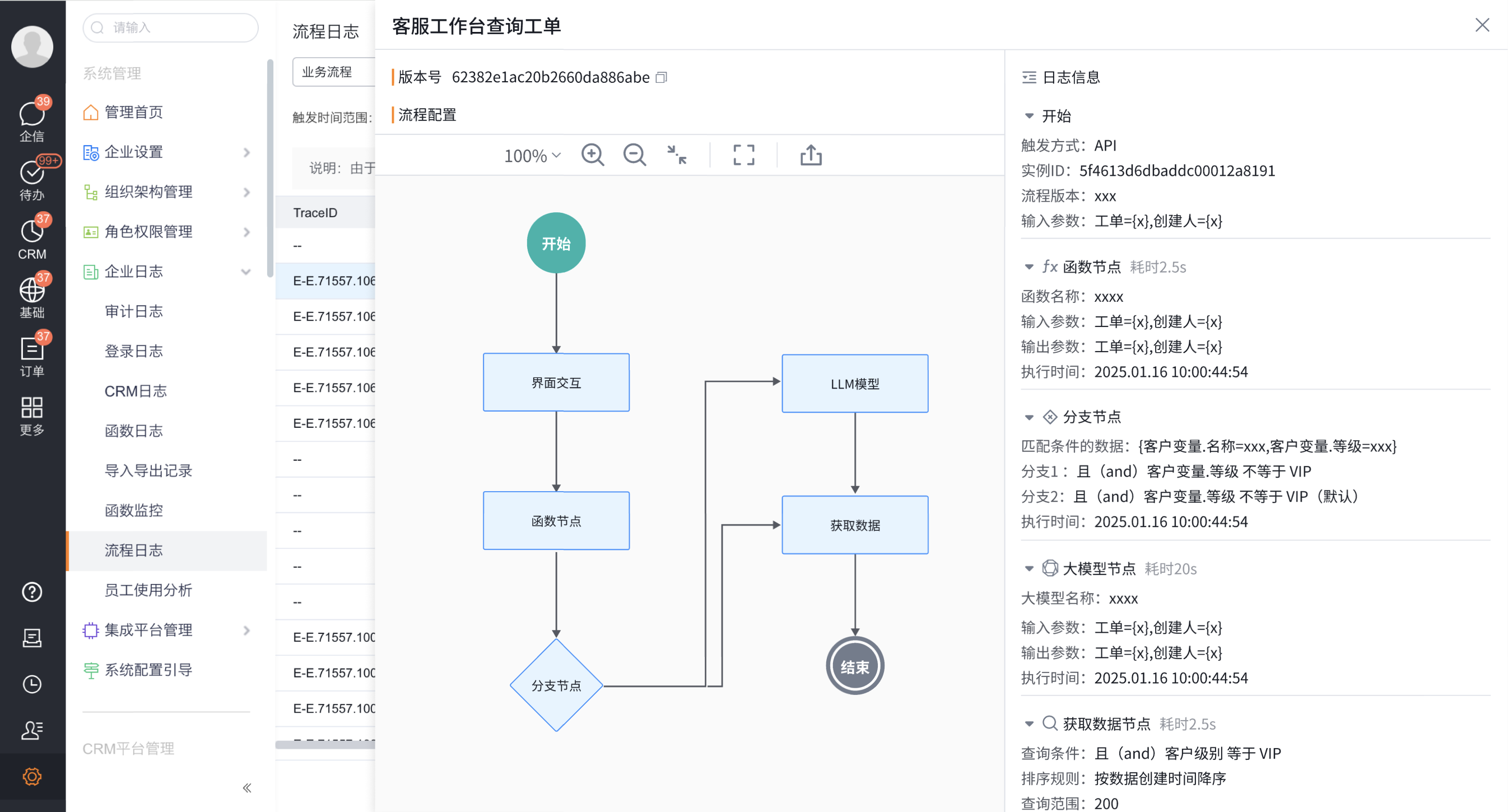Click the fit-to-view shrink arrows icon
1508x812 pixels.
click(x=677, y=155)
